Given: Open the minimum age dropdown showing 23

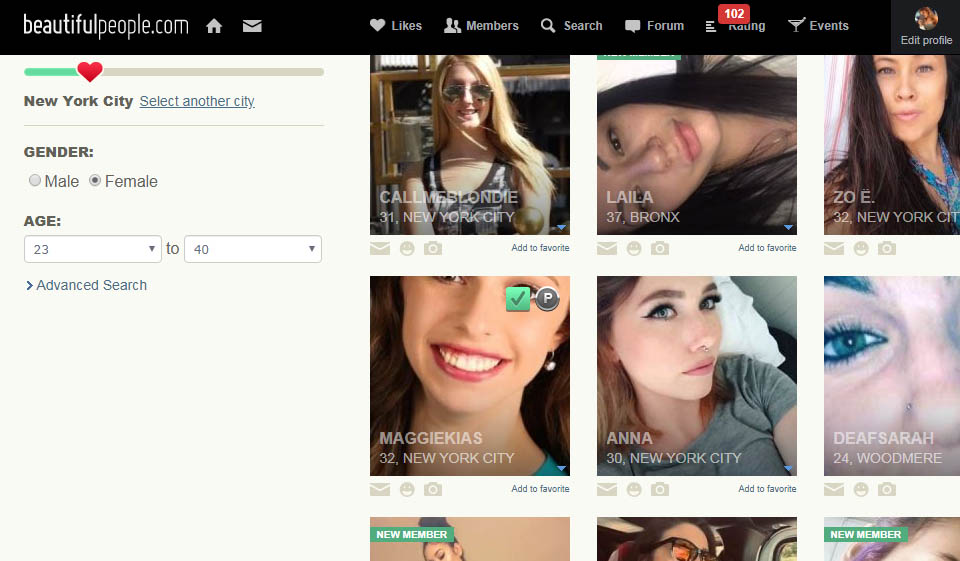Looking at the screenshot, I should (92, 249).
